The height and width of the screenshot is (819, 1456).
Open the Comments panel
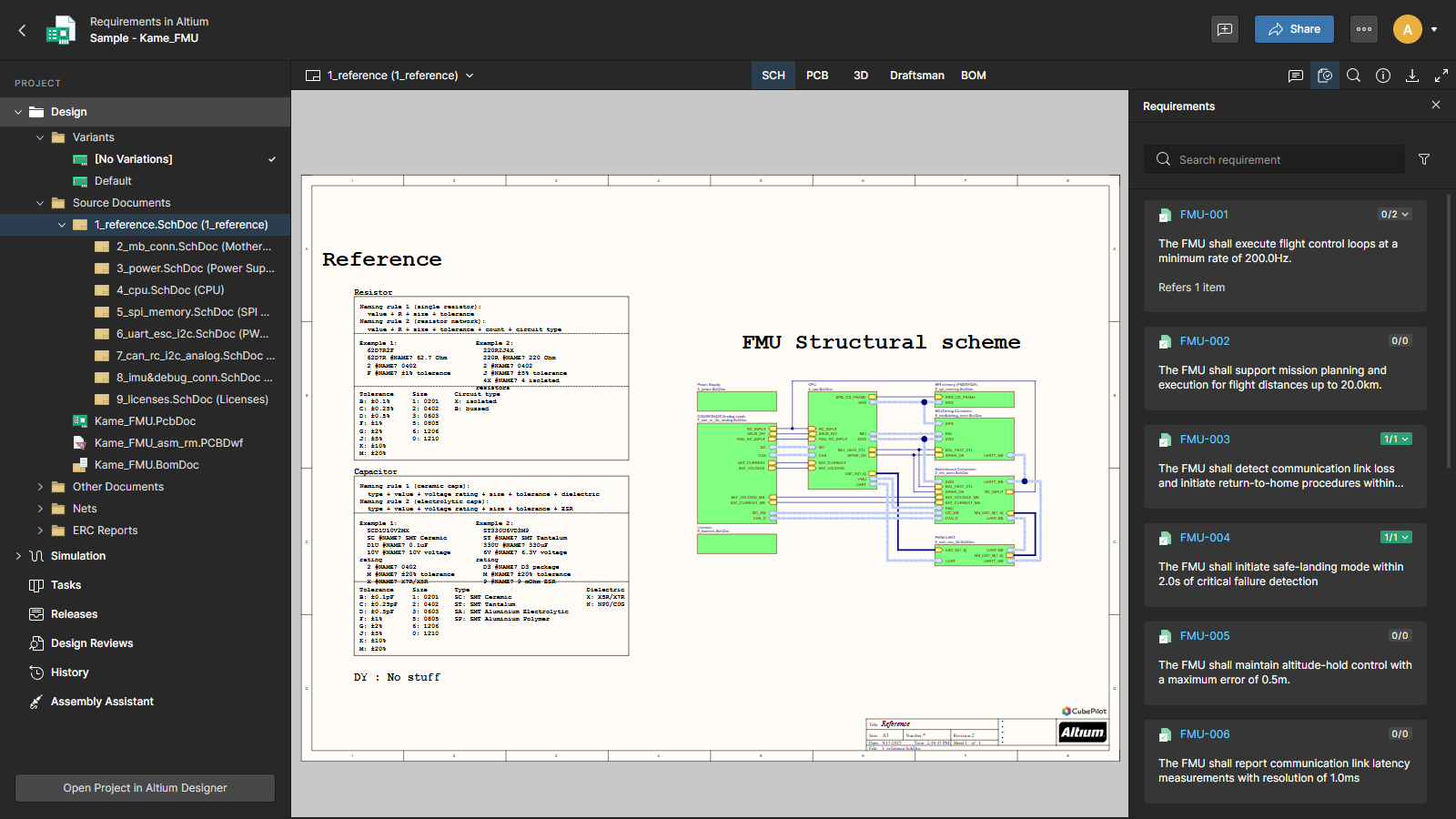[1295, 76]
